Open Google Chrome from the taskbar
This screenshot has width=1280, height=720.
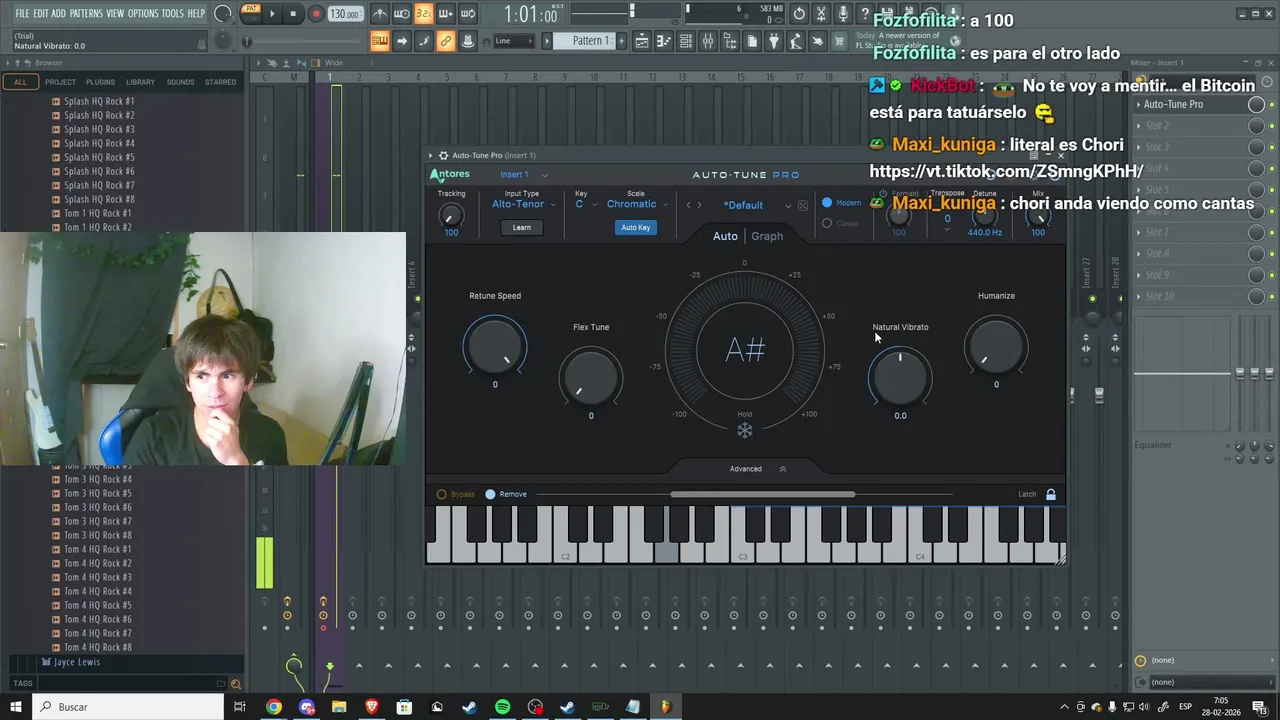point(273,707)
